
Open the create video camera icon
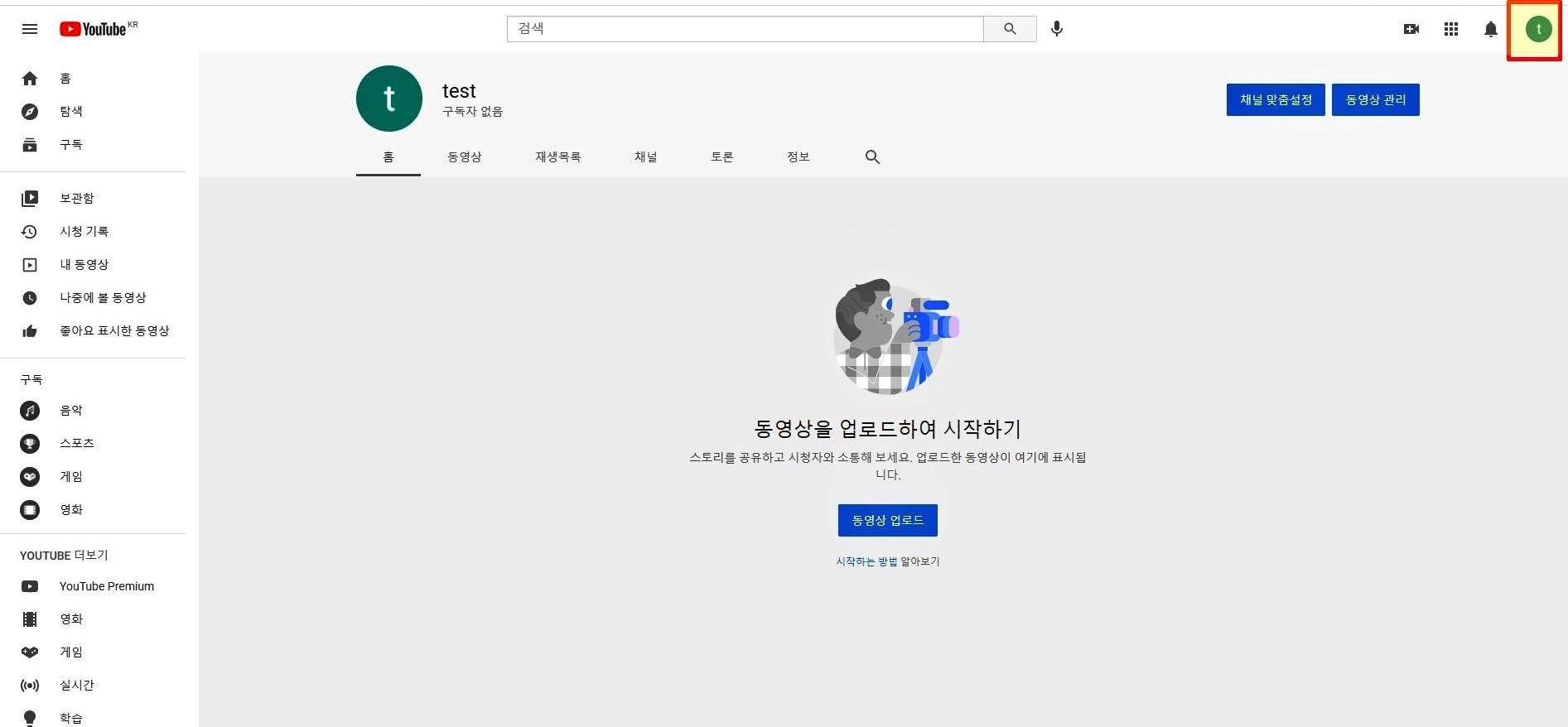(1411, 29)
